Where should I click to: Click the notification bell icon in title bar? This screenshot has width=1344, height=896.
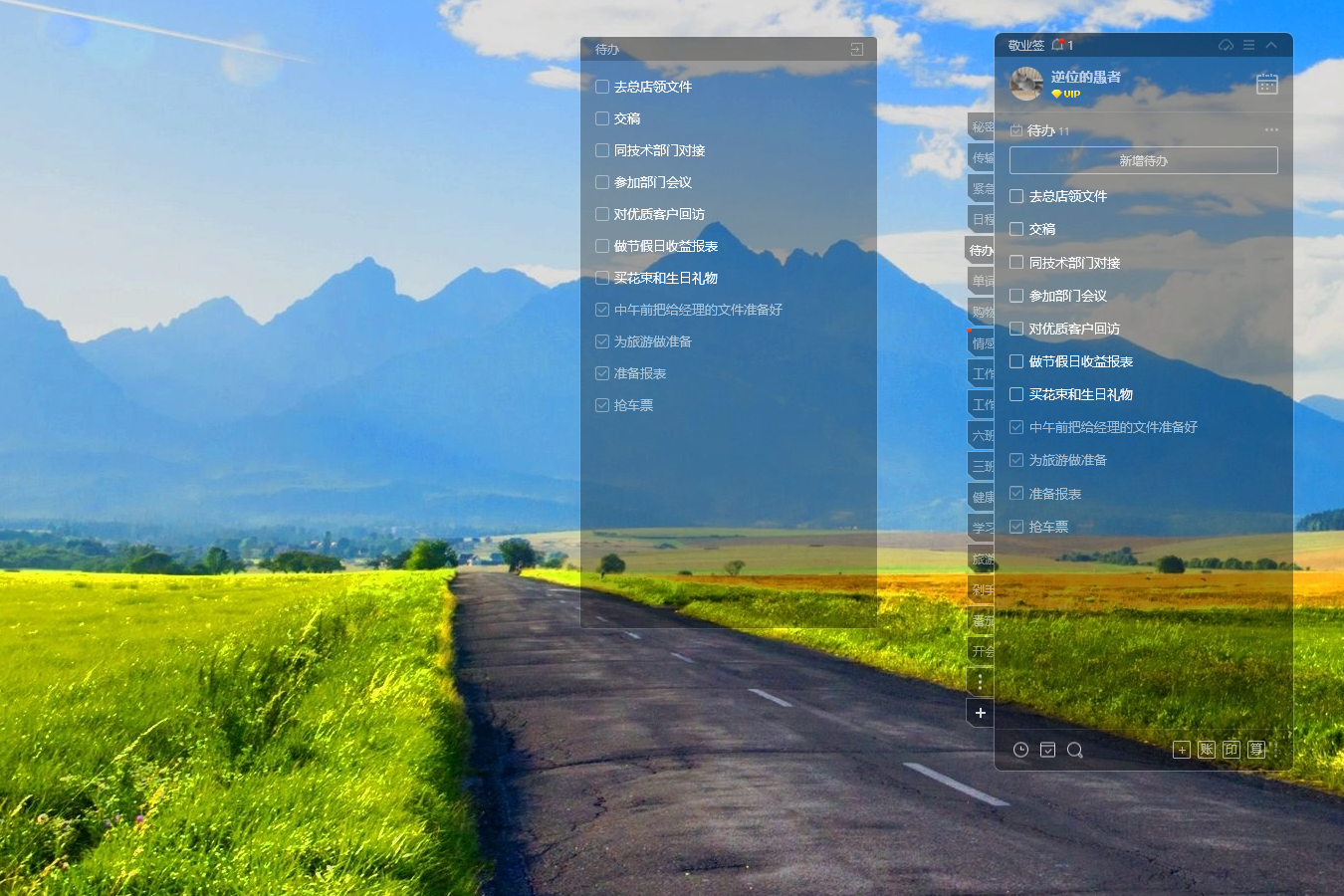click(1058, 45)
